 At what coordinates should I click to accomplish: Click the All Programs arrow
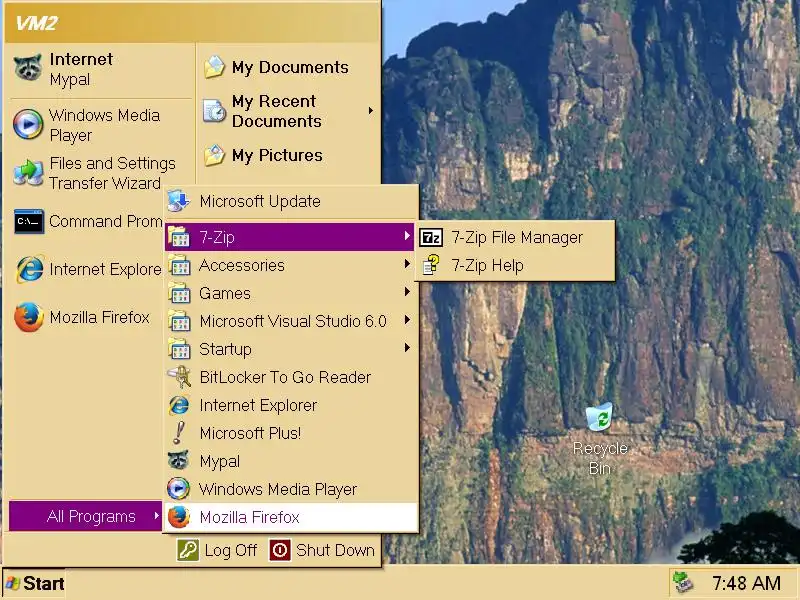click(156, 516)
